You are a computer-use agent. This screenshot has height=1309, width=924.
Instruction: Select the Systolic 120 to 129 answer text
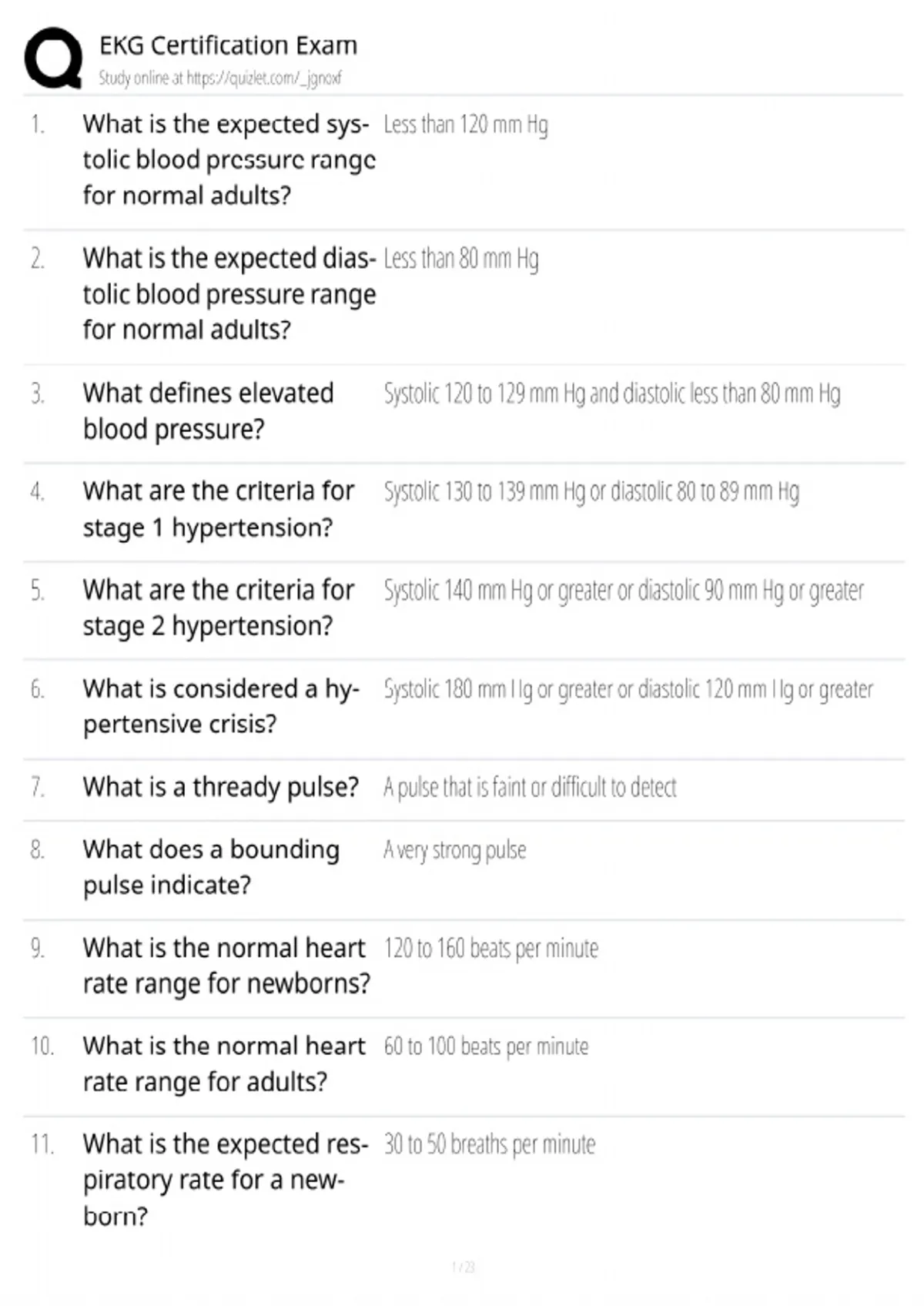point(612,394)
